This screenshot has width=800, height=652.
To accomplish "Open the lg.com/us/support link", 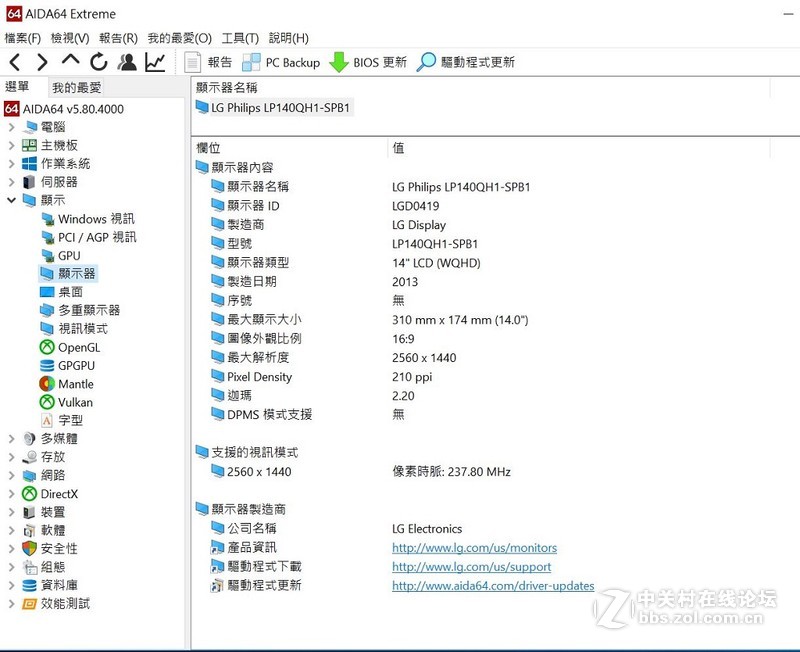I will click(471, 567).
